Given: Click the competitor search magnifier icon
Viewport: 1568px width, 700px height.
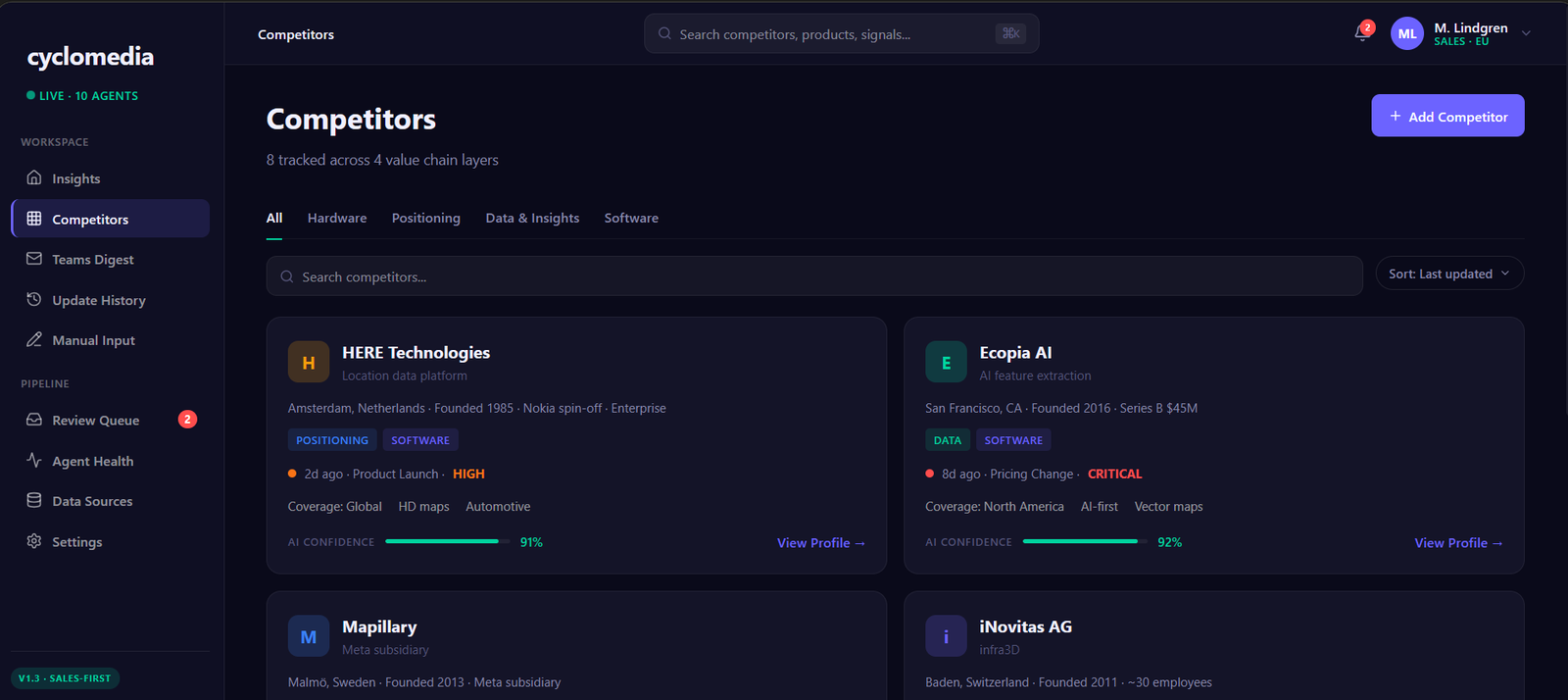Looking at the screenshot, I should (x=287, y=276).
